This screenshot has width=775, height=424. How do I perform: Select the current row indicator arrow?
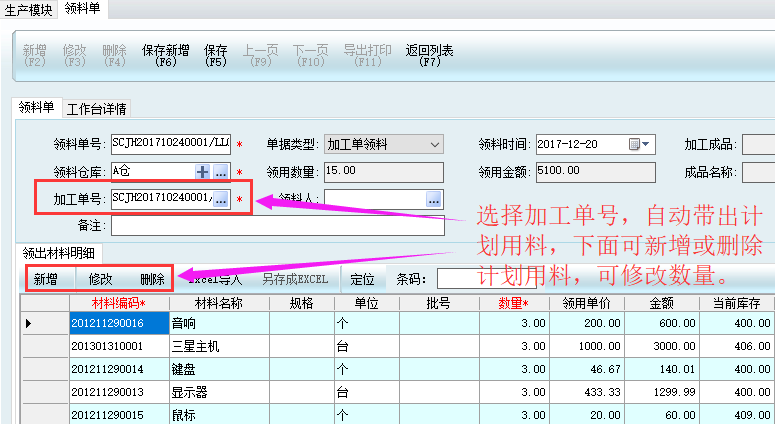point(28,323)
